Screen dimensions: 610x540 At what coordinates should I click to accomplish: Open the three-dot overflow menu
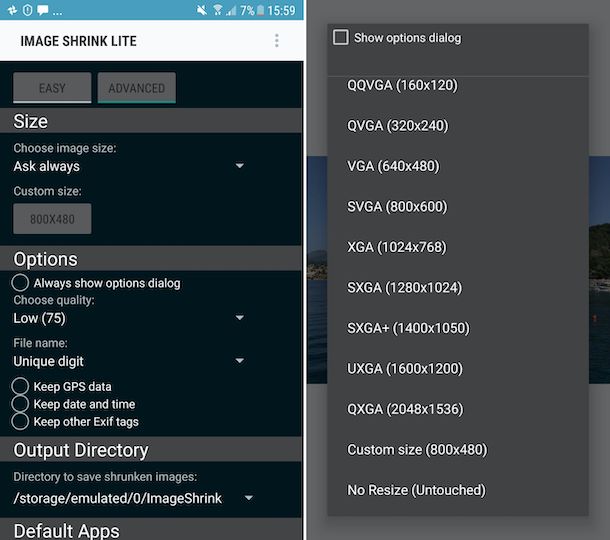coord(277,40)
